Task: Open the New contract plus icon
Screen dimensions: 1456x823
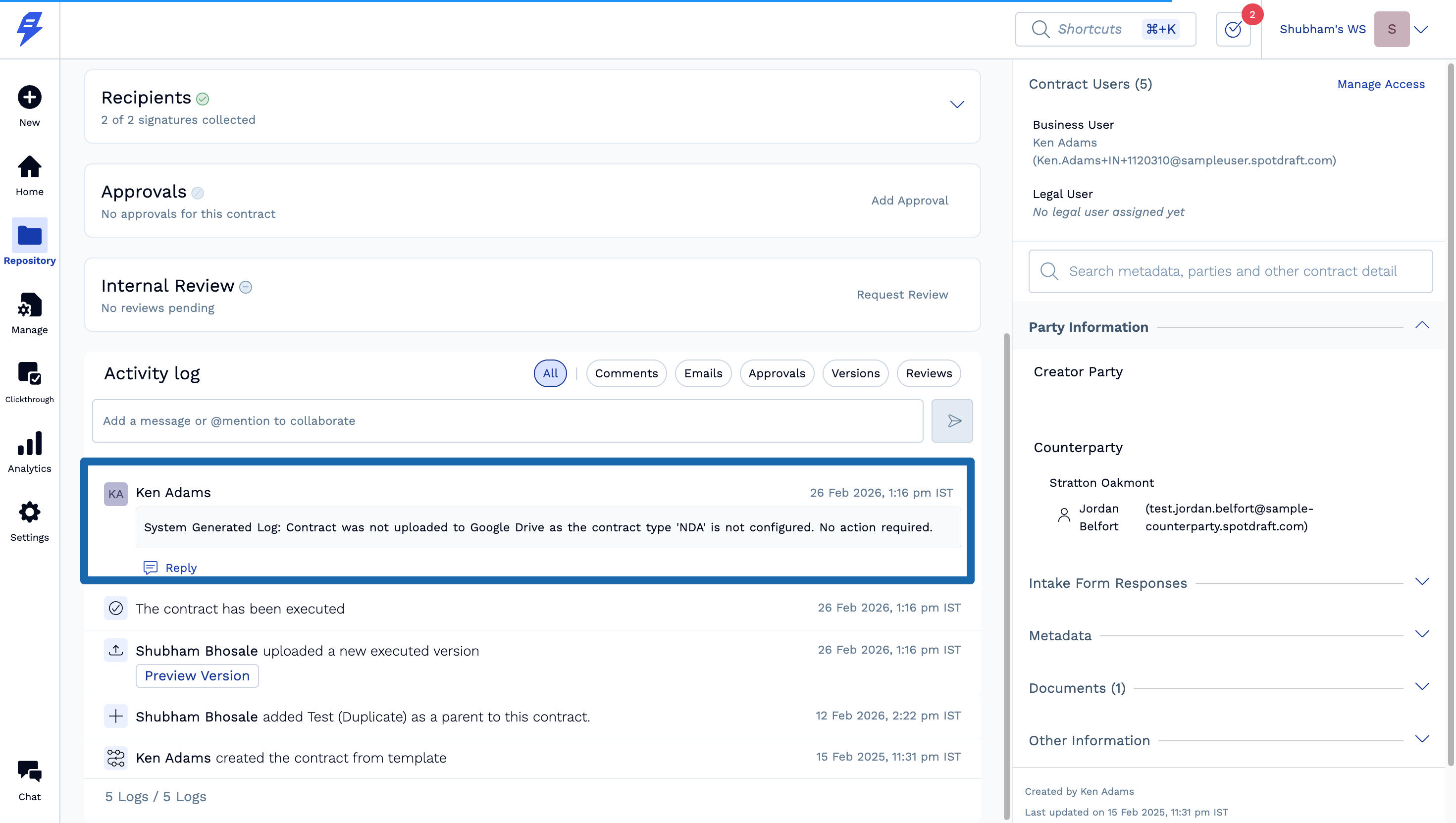Action: (x=29, y=97)
